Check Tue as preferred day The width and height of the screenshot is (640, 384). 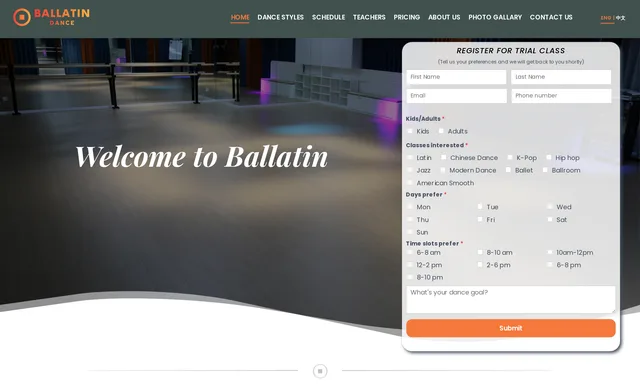480,207
